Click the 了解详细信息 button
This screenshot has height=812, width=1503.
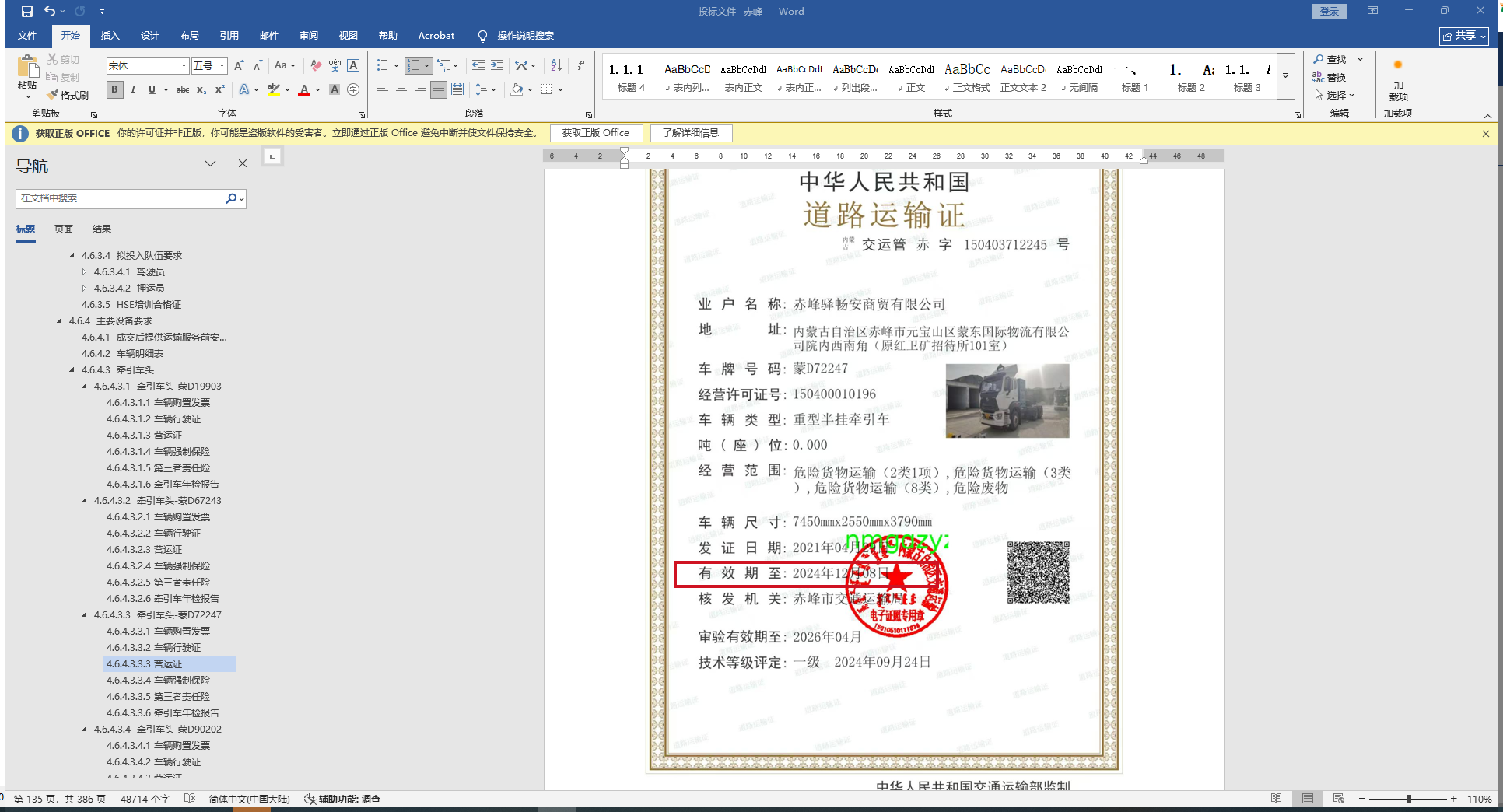(x=691, y=133)
